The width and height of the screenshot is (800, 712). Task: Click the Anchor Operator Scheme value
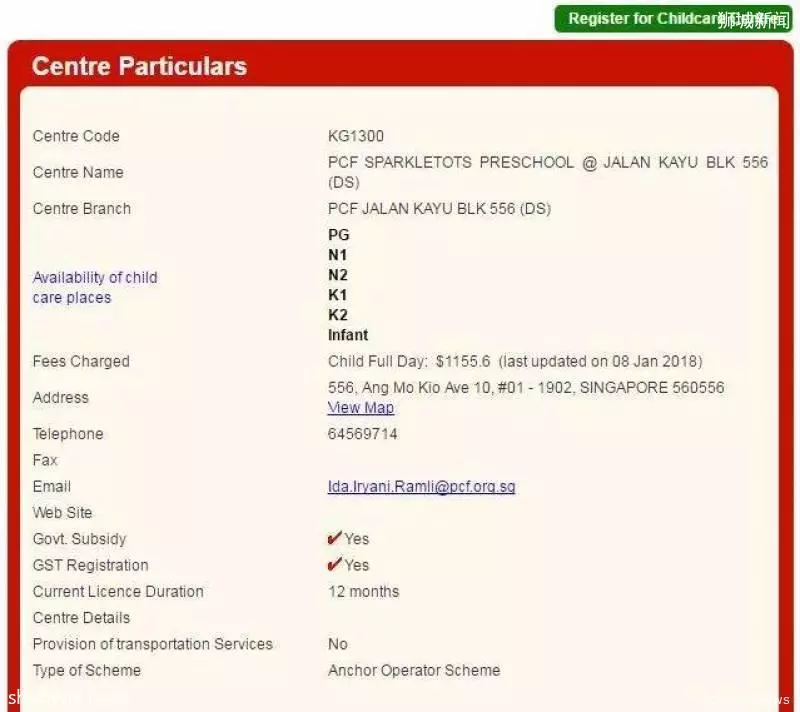tap(414, 670)
